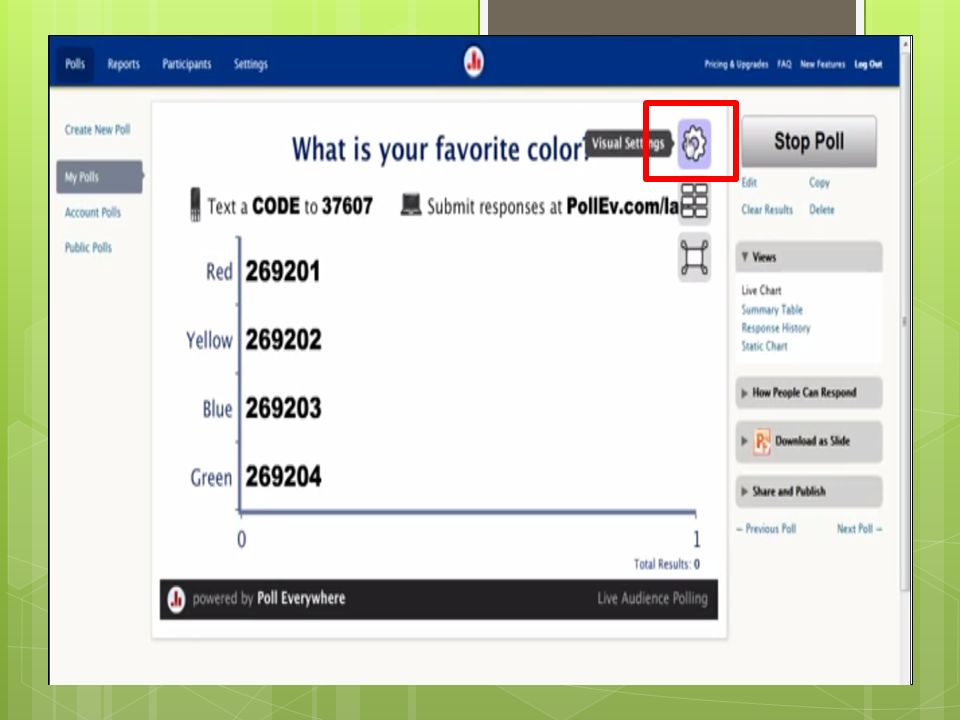This screenshot has height=720, width=960.
Task: Click the Poll Everywhere logo in chart footer
Action: [176, 599]
